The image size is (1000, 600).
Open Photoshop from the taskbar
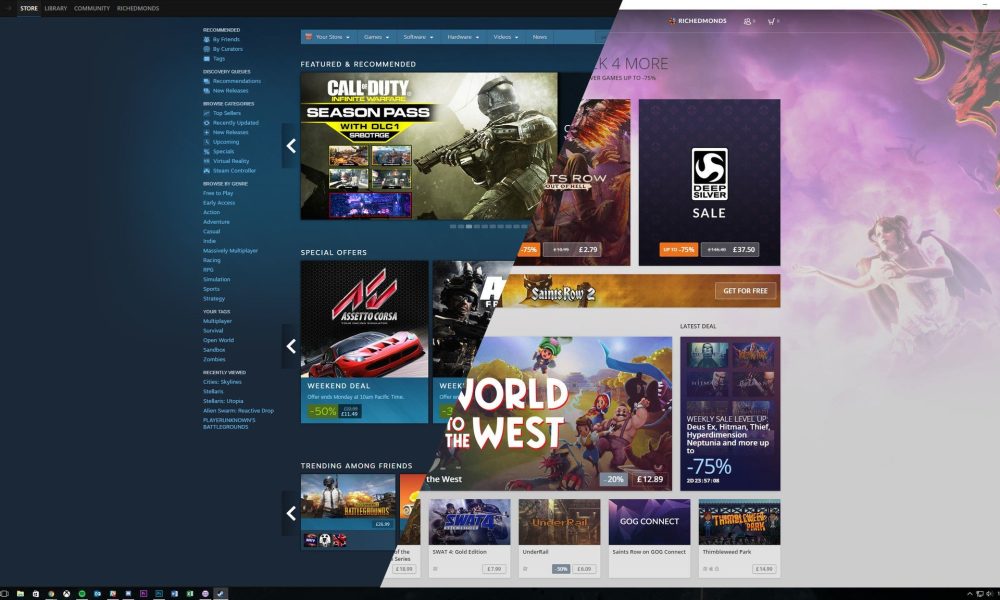159,594
